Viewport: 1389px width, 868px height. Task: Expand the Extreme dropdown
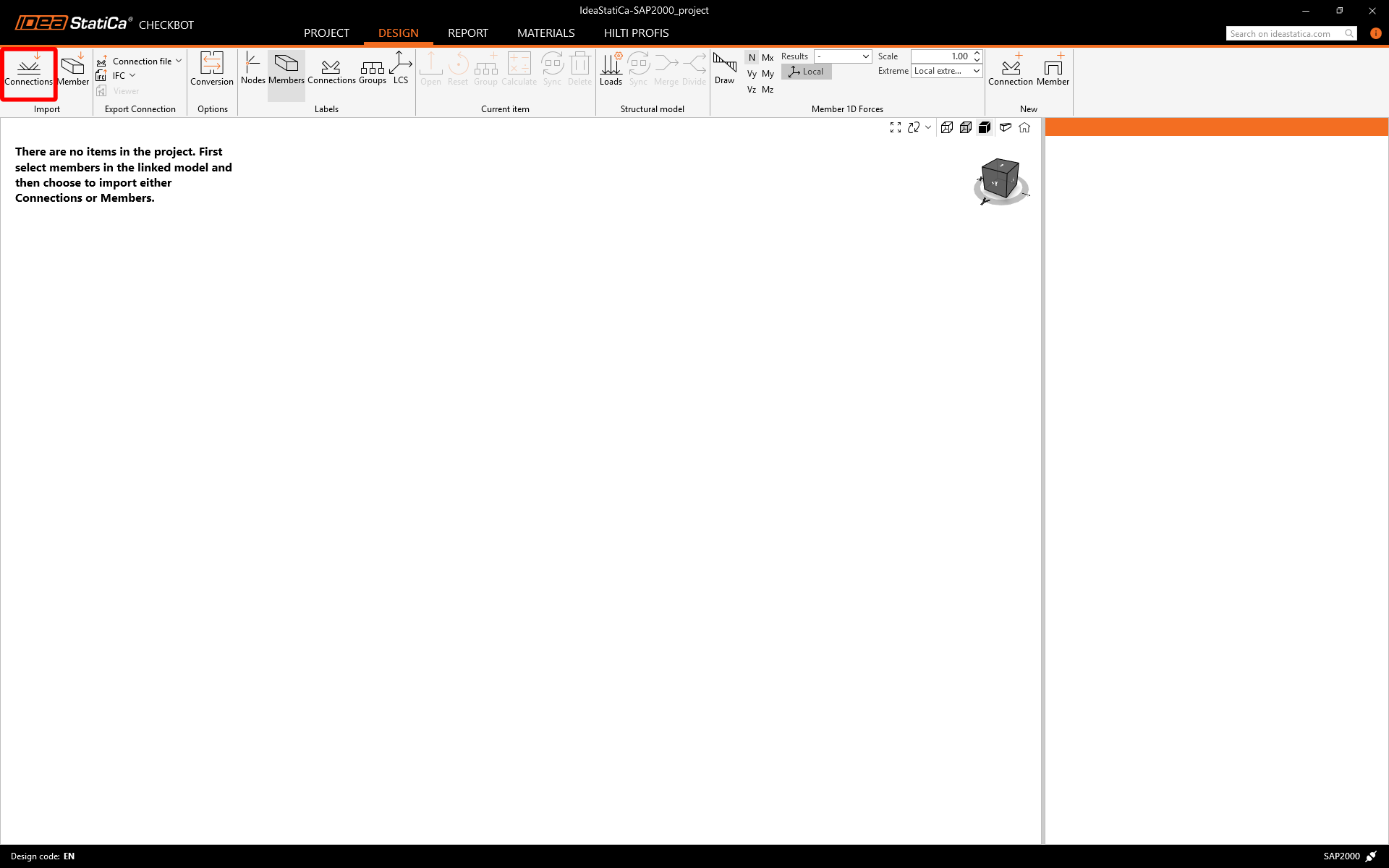946,71
